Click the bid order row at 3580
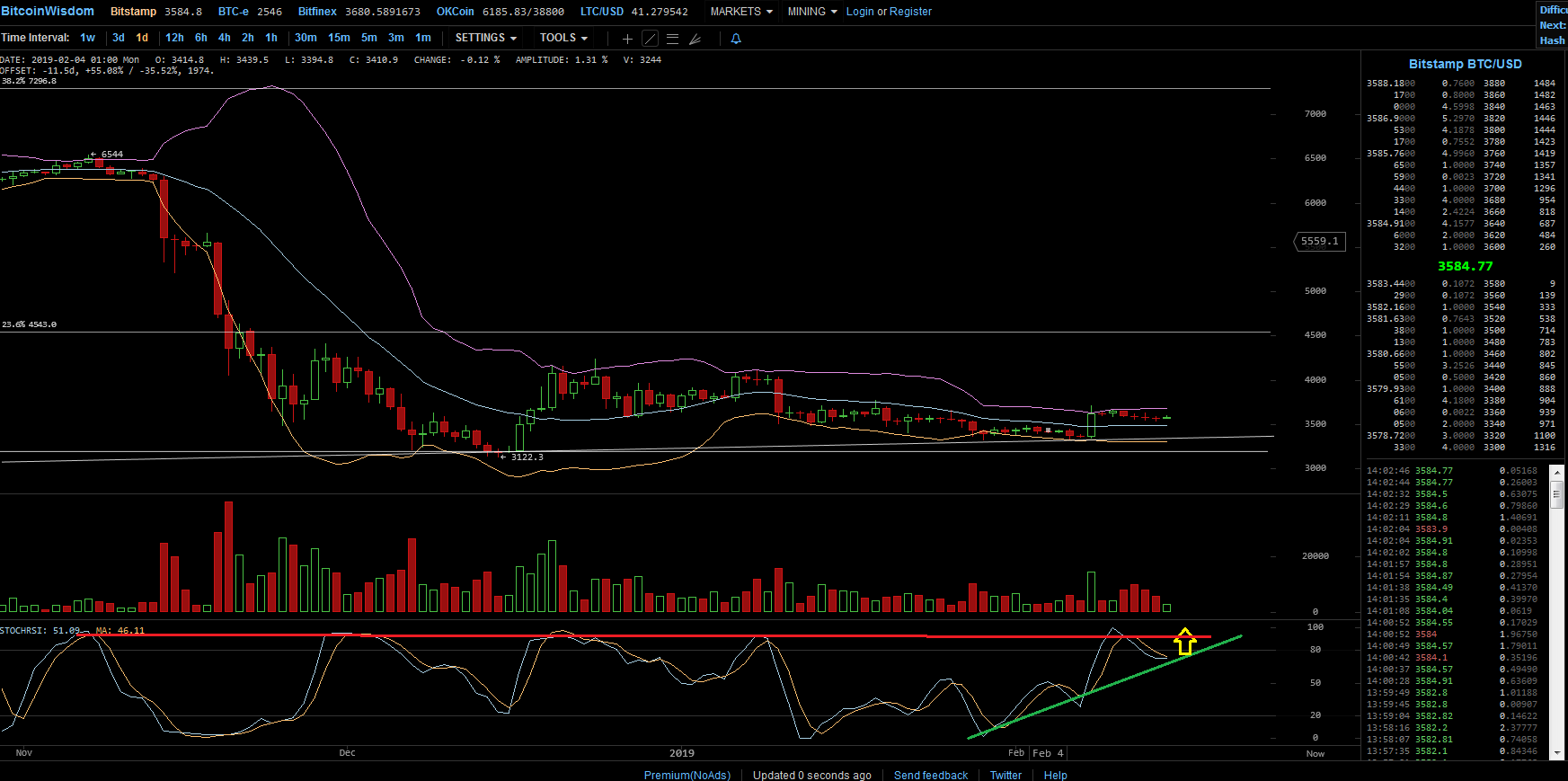Viewport: 1568px width, 781px height. (x=1461, y=284)
